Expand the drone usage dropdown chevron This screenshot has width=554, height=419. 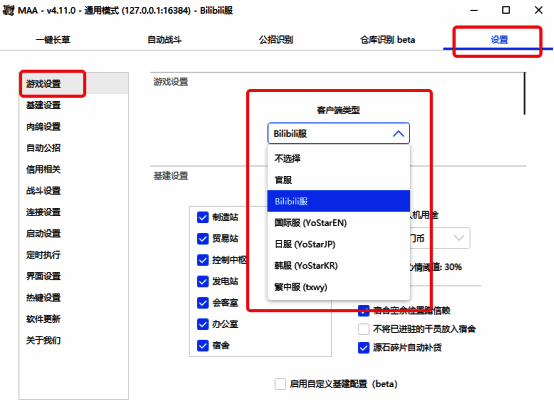(459, 238)
